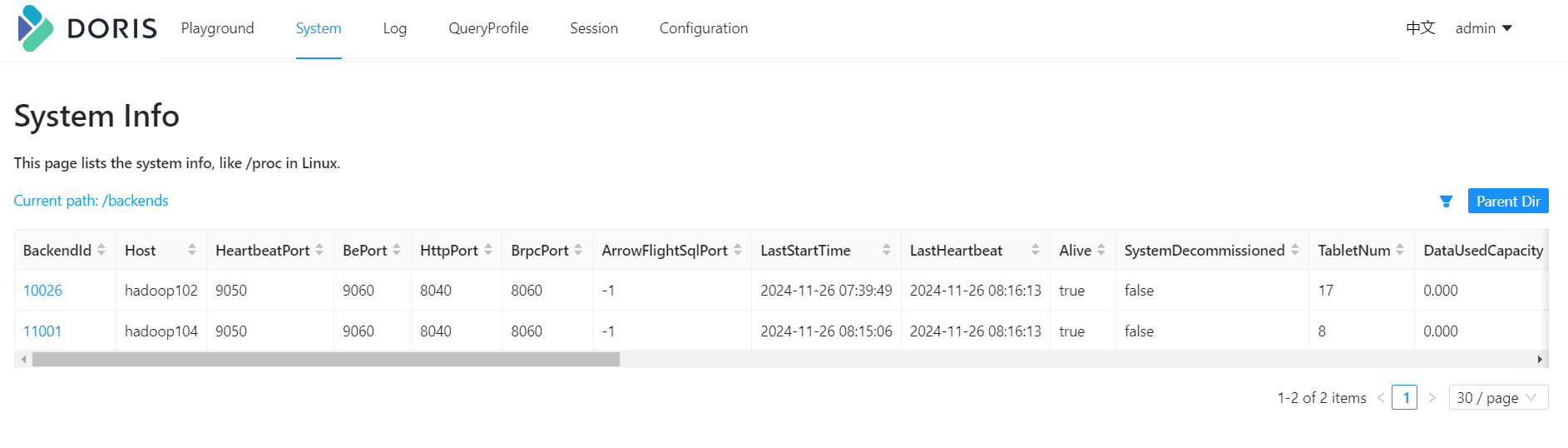
Task: Open the Configuration tab
Action: (x=704, y=28)
